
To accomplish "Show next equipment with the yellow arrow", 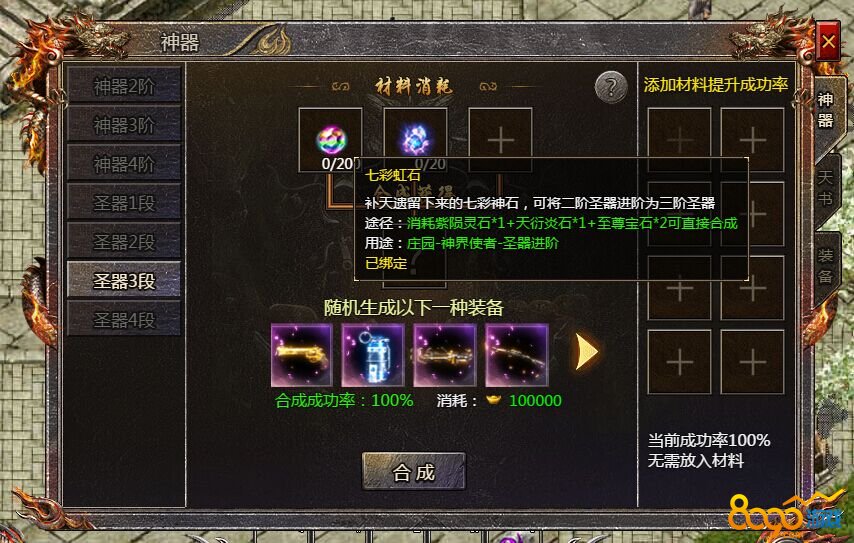I will coord(587,352).
